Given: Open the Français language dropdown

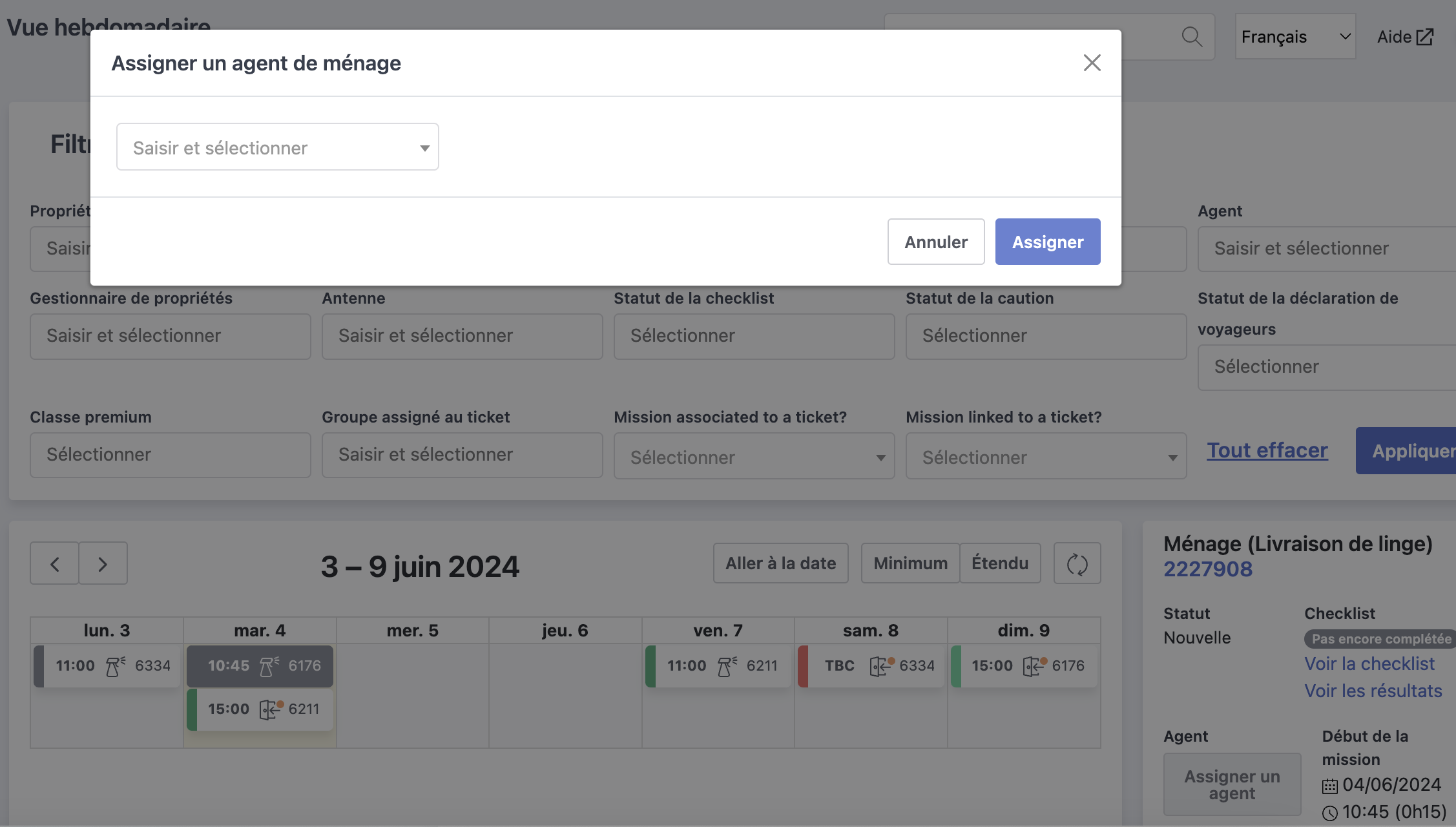Looking at the screenshot, I should (x=1295, y=37).
